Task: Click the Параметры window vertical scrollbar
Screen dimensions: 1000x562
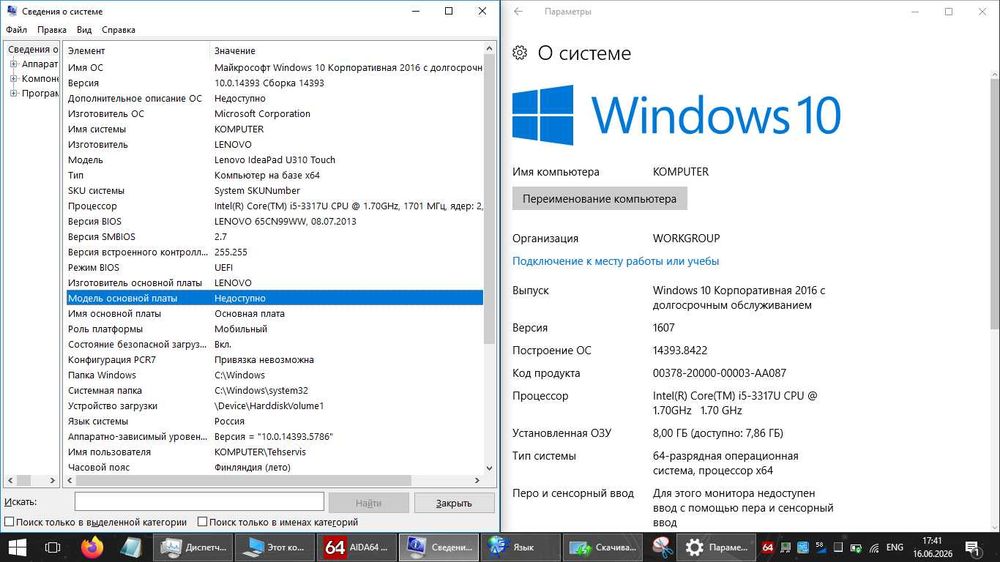Action: coord(994,202)
